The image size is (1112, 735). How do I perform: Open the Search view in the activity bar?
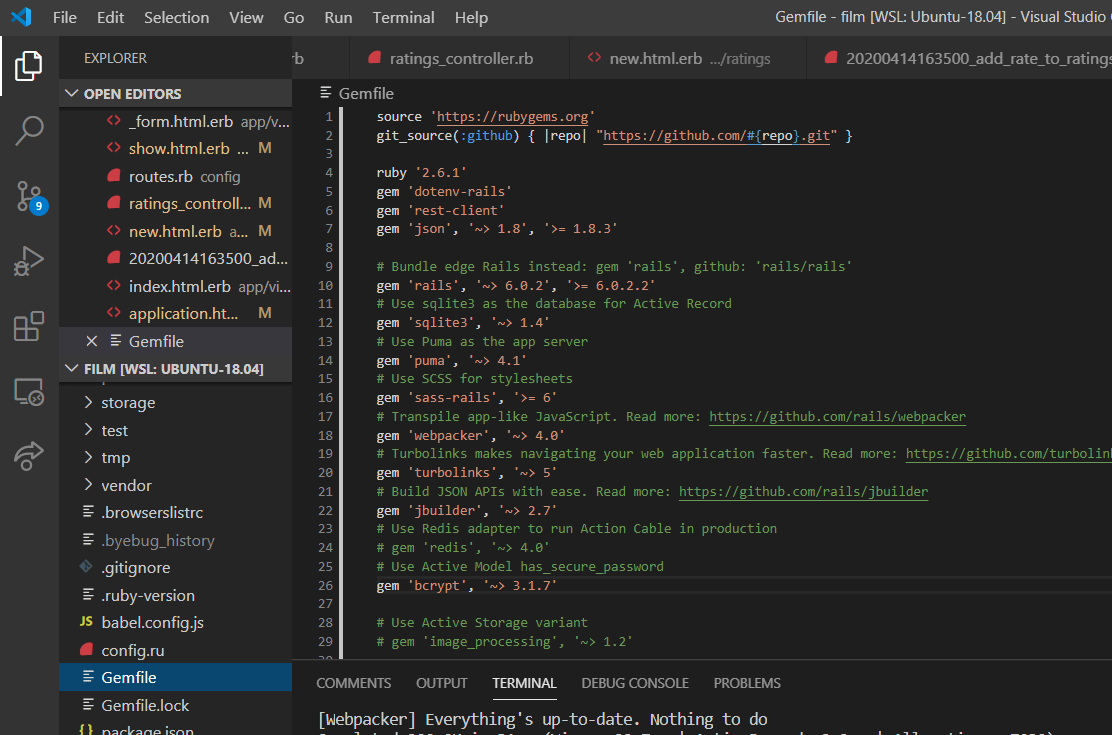pos(29,131)
